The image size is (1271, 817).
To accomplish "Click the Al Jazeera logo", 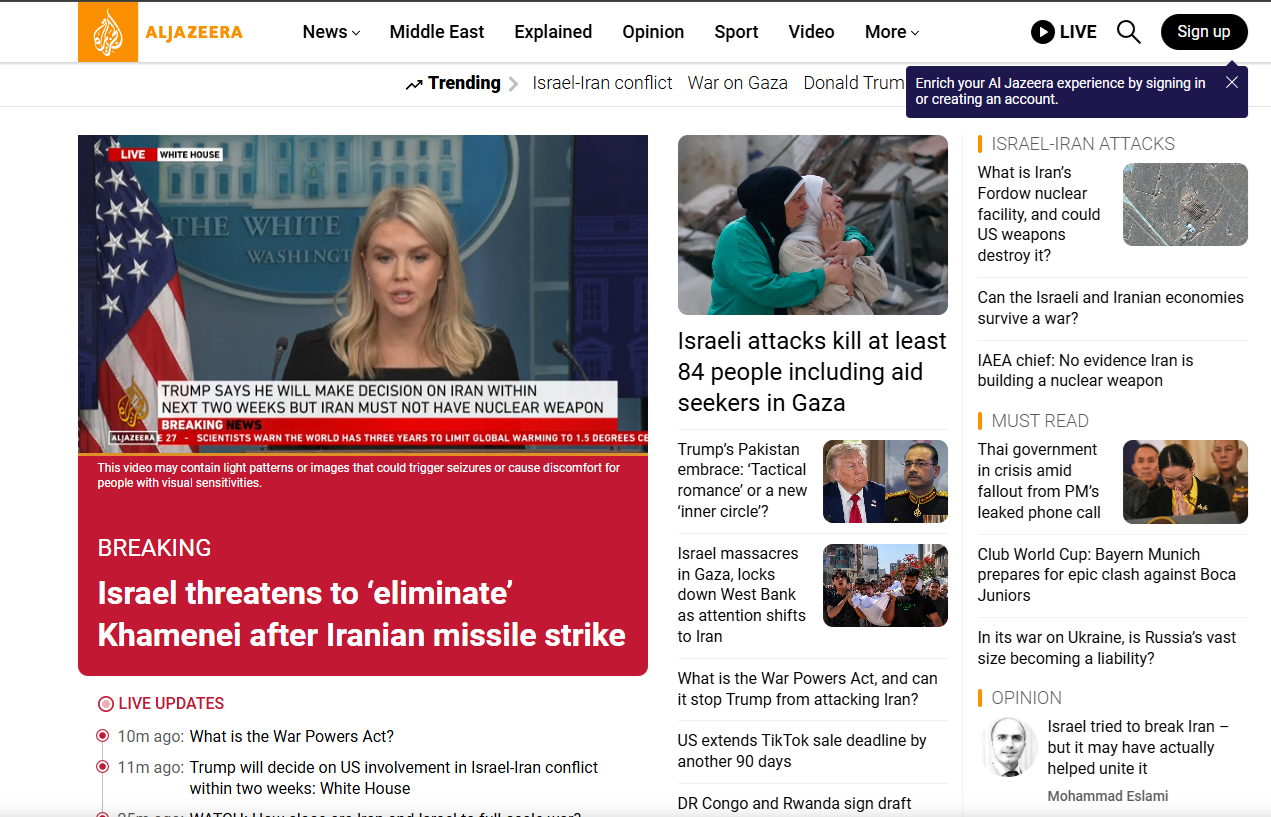I will click(x=160, y=32).
